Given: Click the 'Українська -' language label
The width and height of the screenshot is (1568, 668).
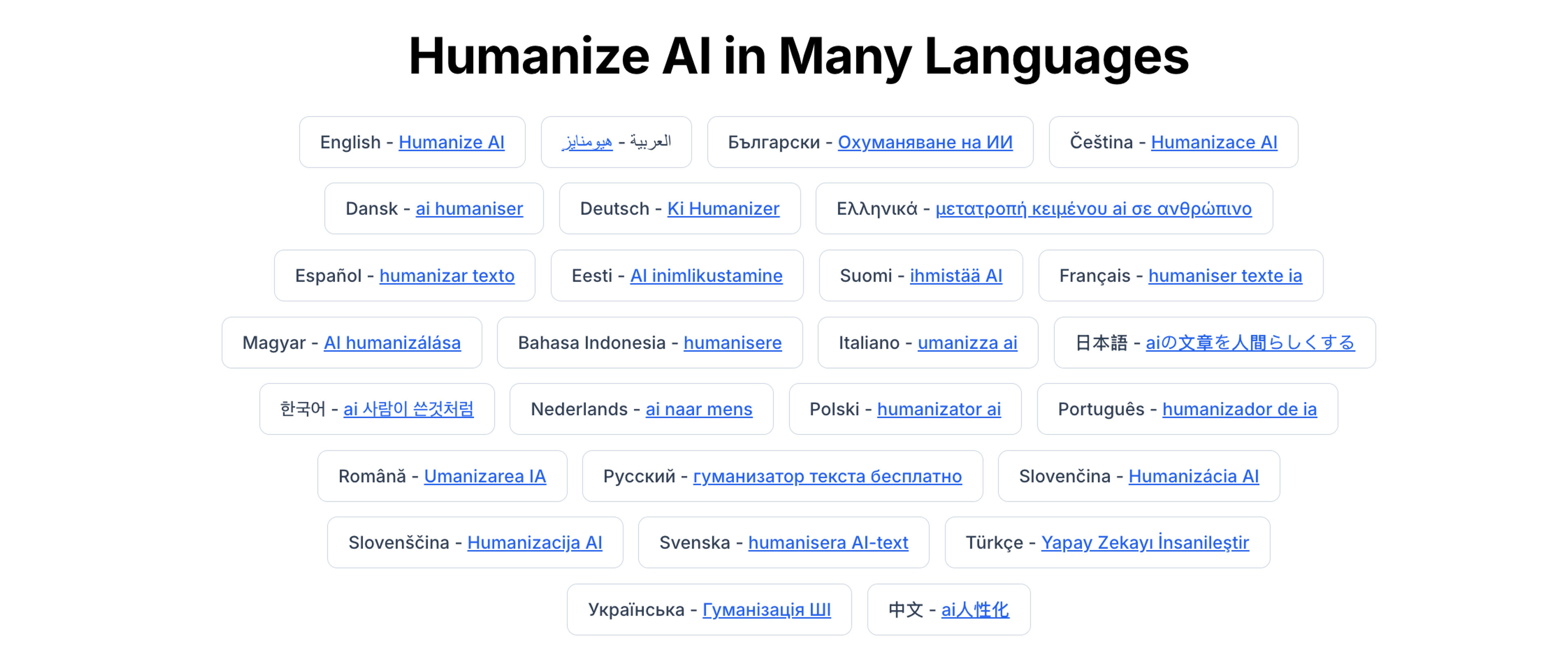Looking at the screenshot, I should (642, 610).
